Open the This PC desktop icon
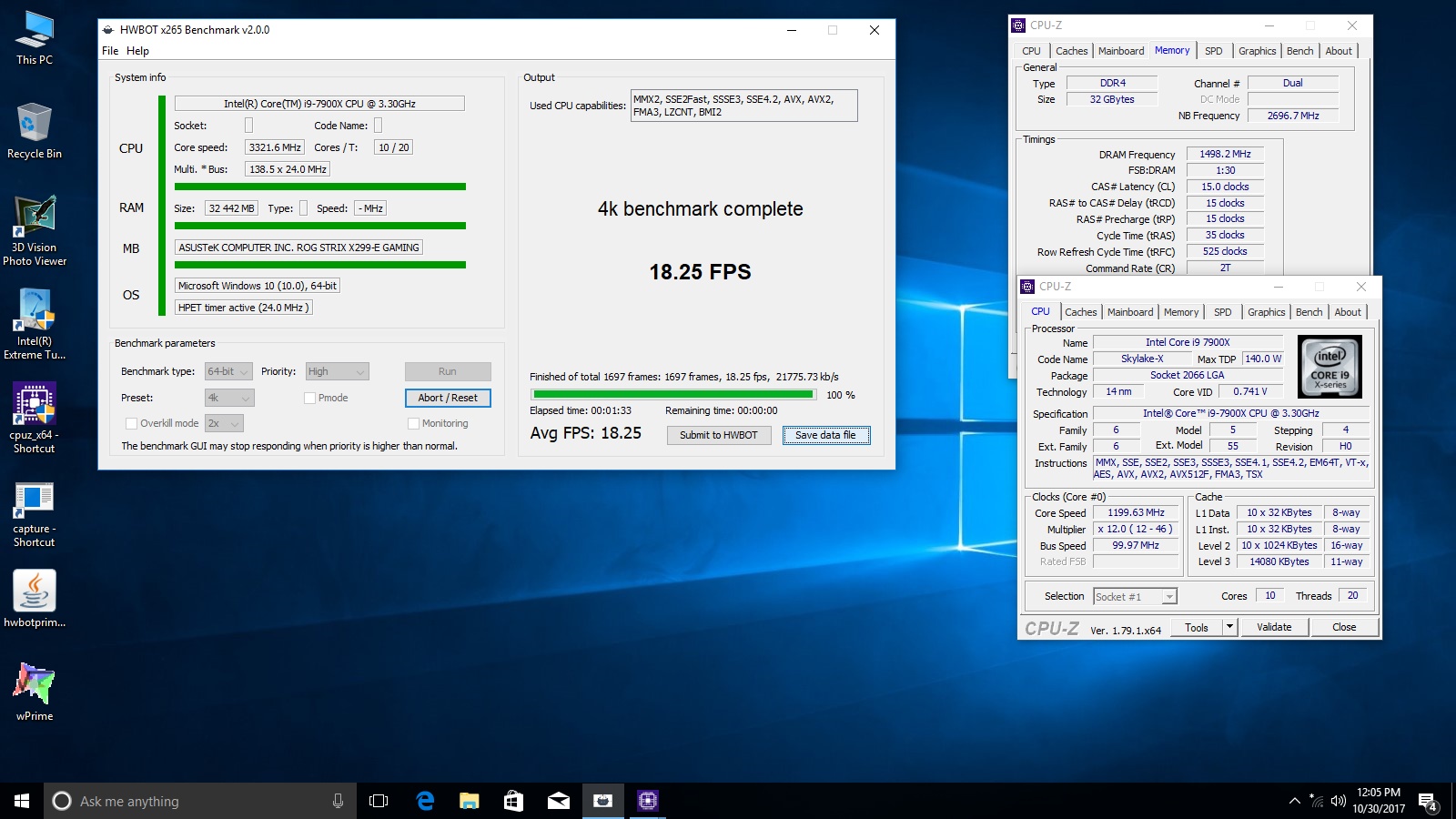Viewport: 1456px width, 819px height. [35, 38]
